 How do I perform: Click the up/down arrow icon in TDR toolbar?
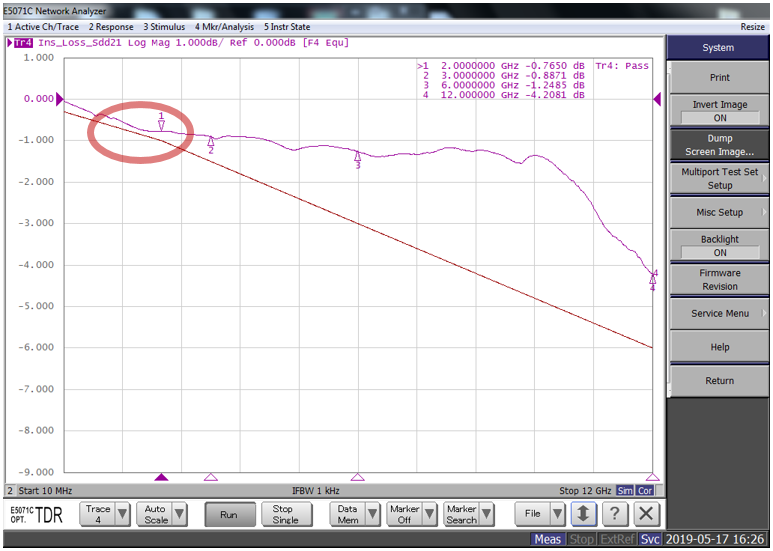point(584,514)
